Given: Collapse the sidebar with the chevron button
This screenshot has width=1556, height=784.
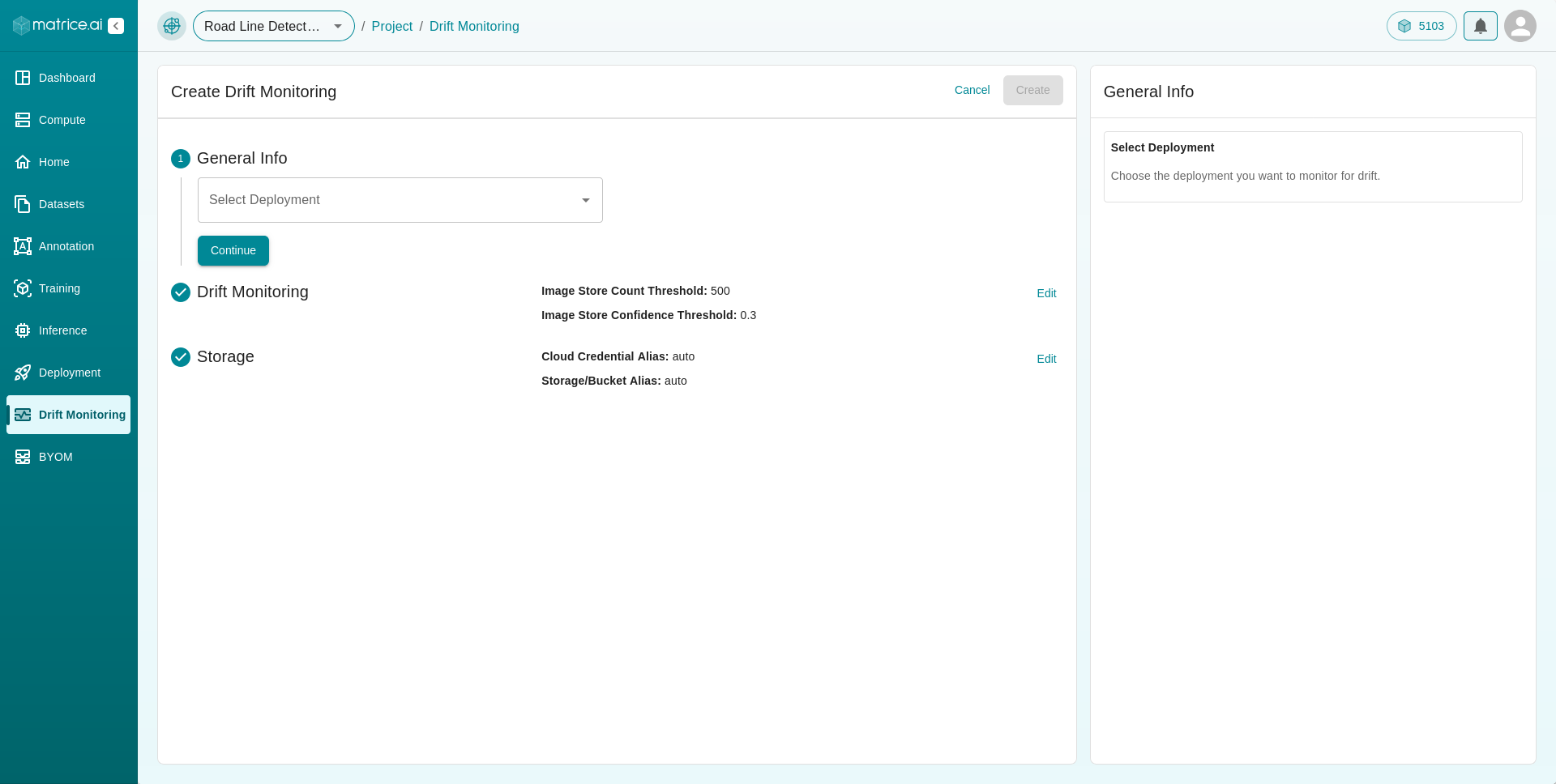Looking at the screenshot, I should tap(116, 26).
